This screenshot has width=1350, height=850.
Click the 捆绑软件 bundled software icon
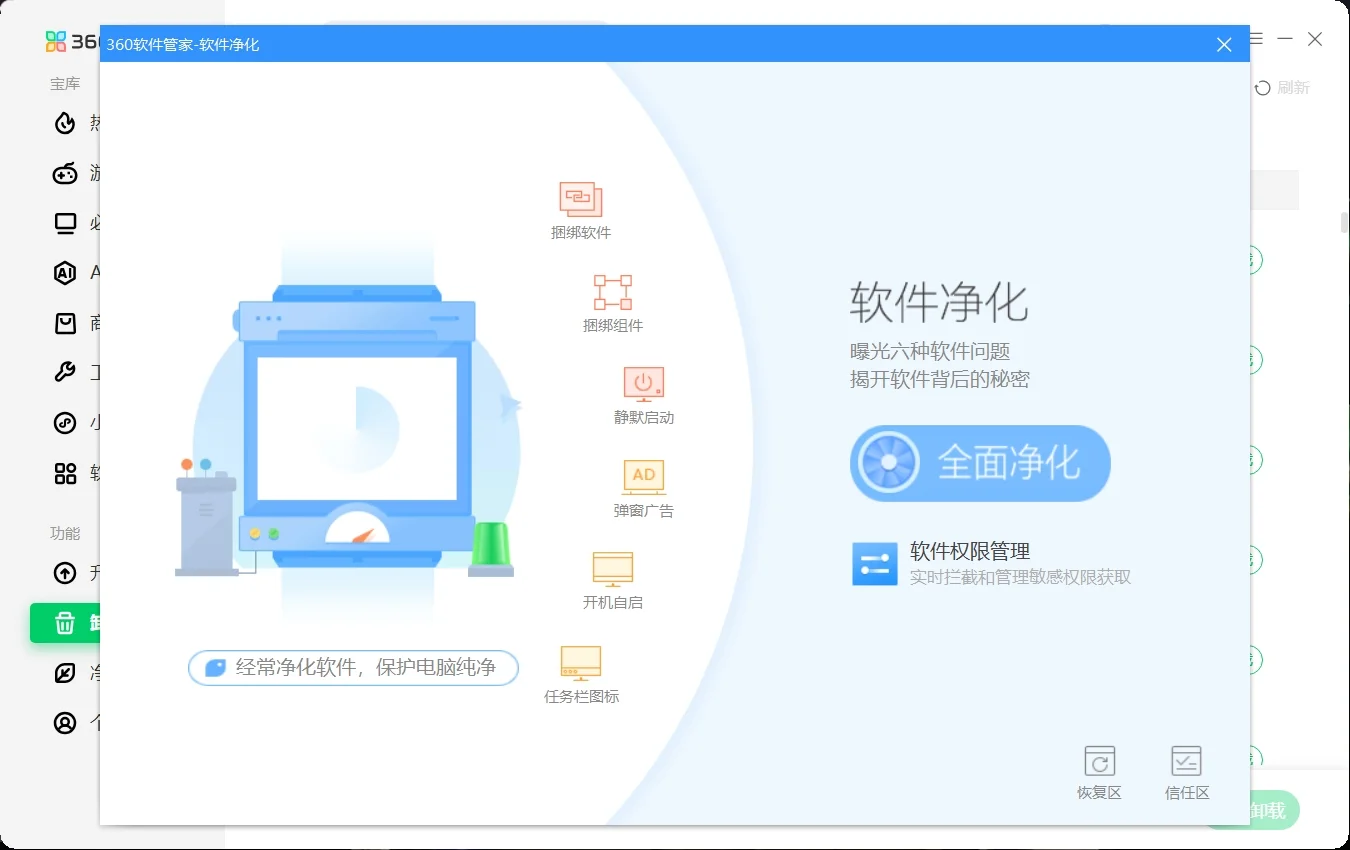(580, 198)
